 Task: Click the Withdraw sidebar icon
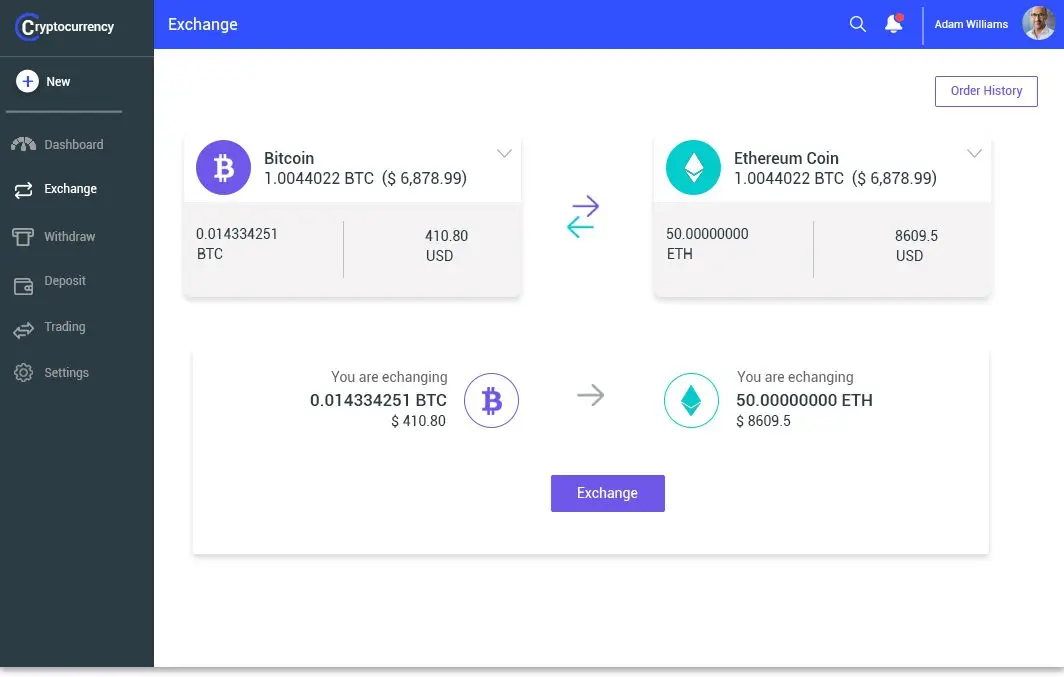point(23,236)
